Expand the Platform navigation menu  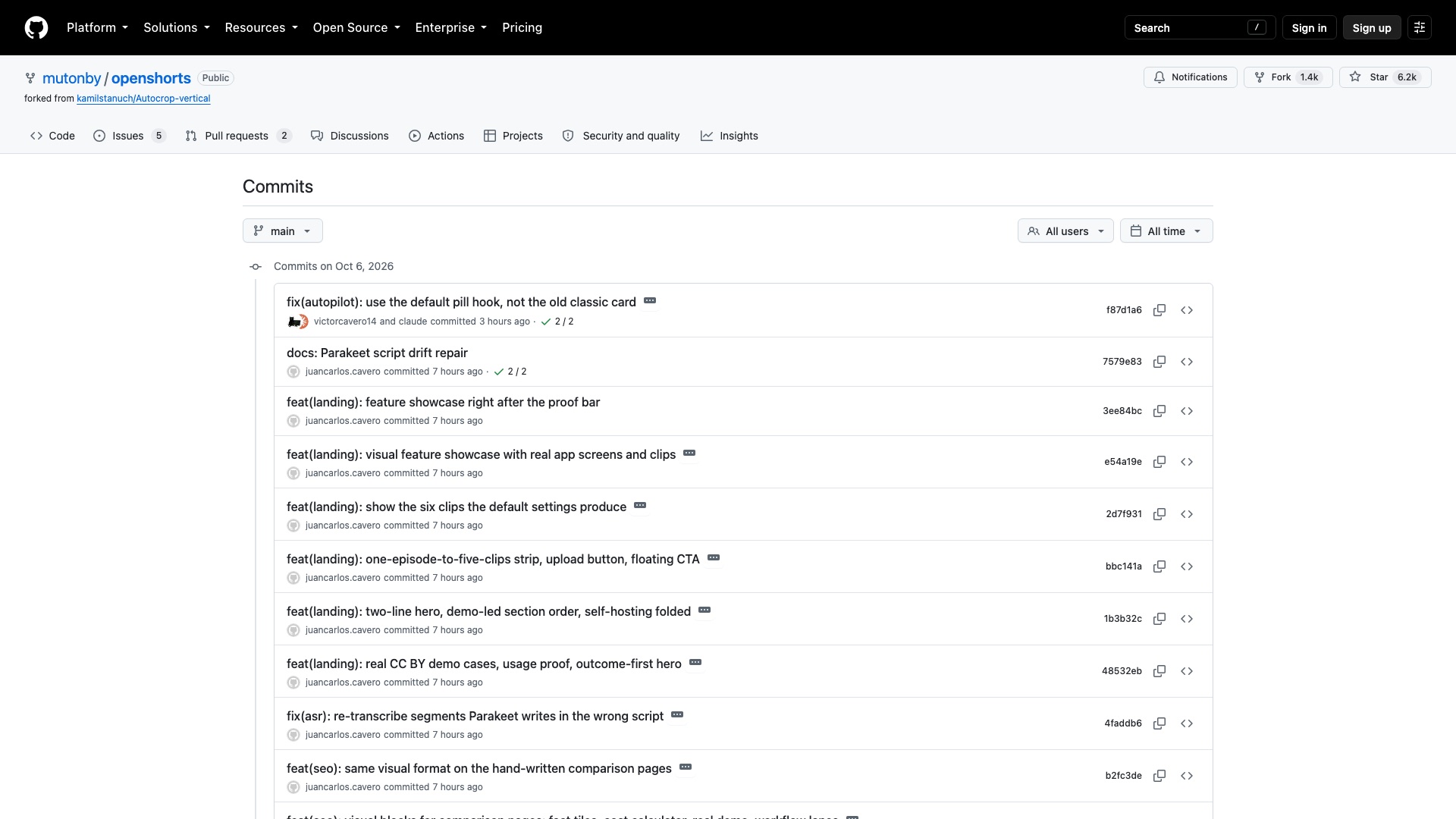point(97,27)
